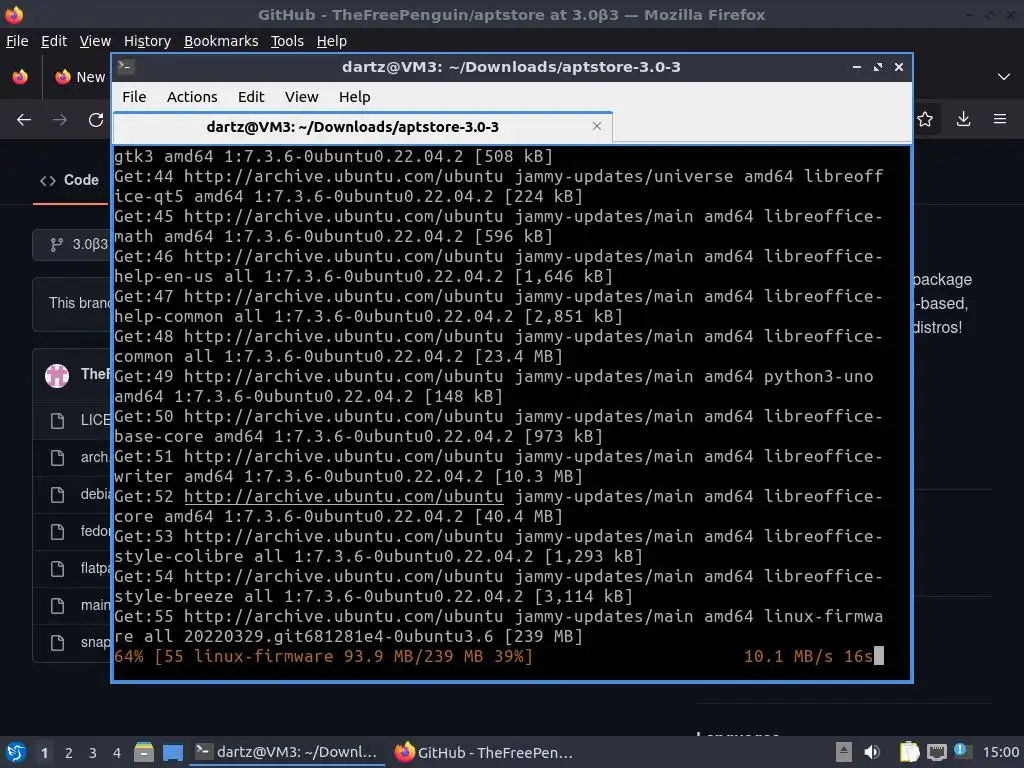
Task: Open the flatpak file row icon
Action: 57,569
